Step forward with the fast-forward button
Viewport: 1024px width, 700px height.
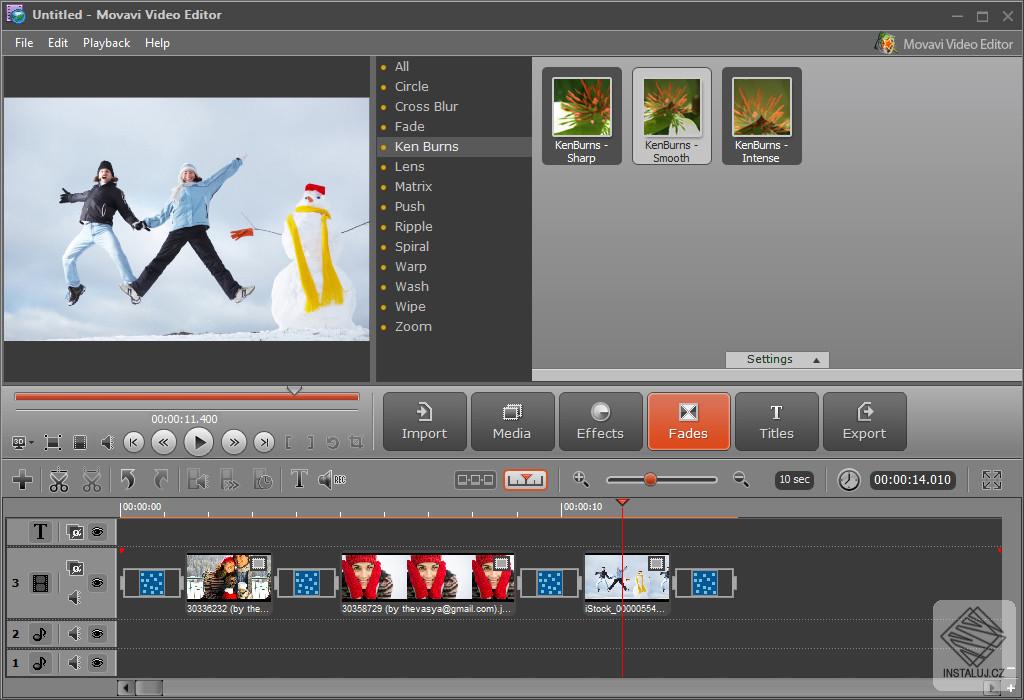(233, 443)
